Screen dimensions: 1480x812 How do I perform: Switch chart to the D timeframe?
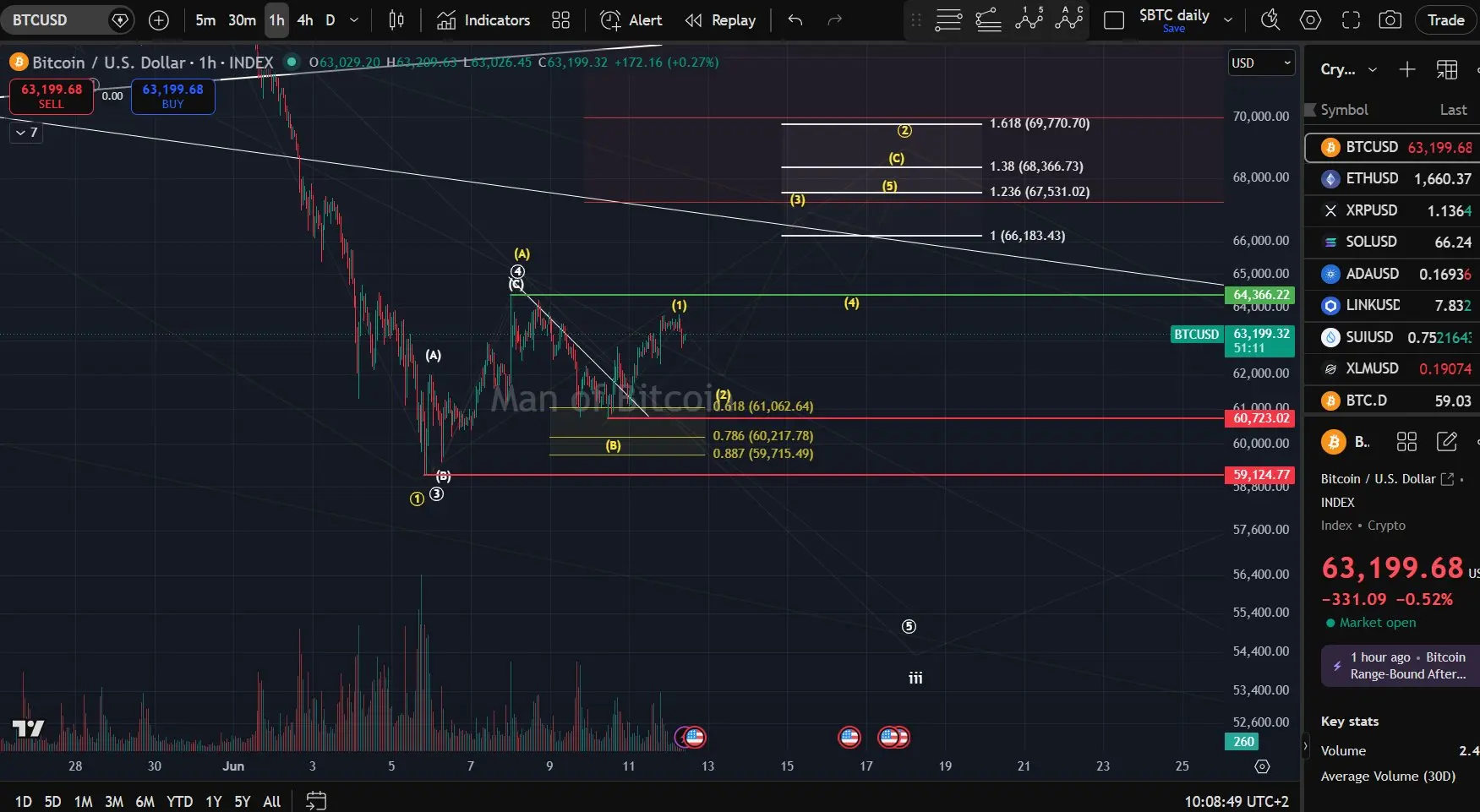pos(330,20)
